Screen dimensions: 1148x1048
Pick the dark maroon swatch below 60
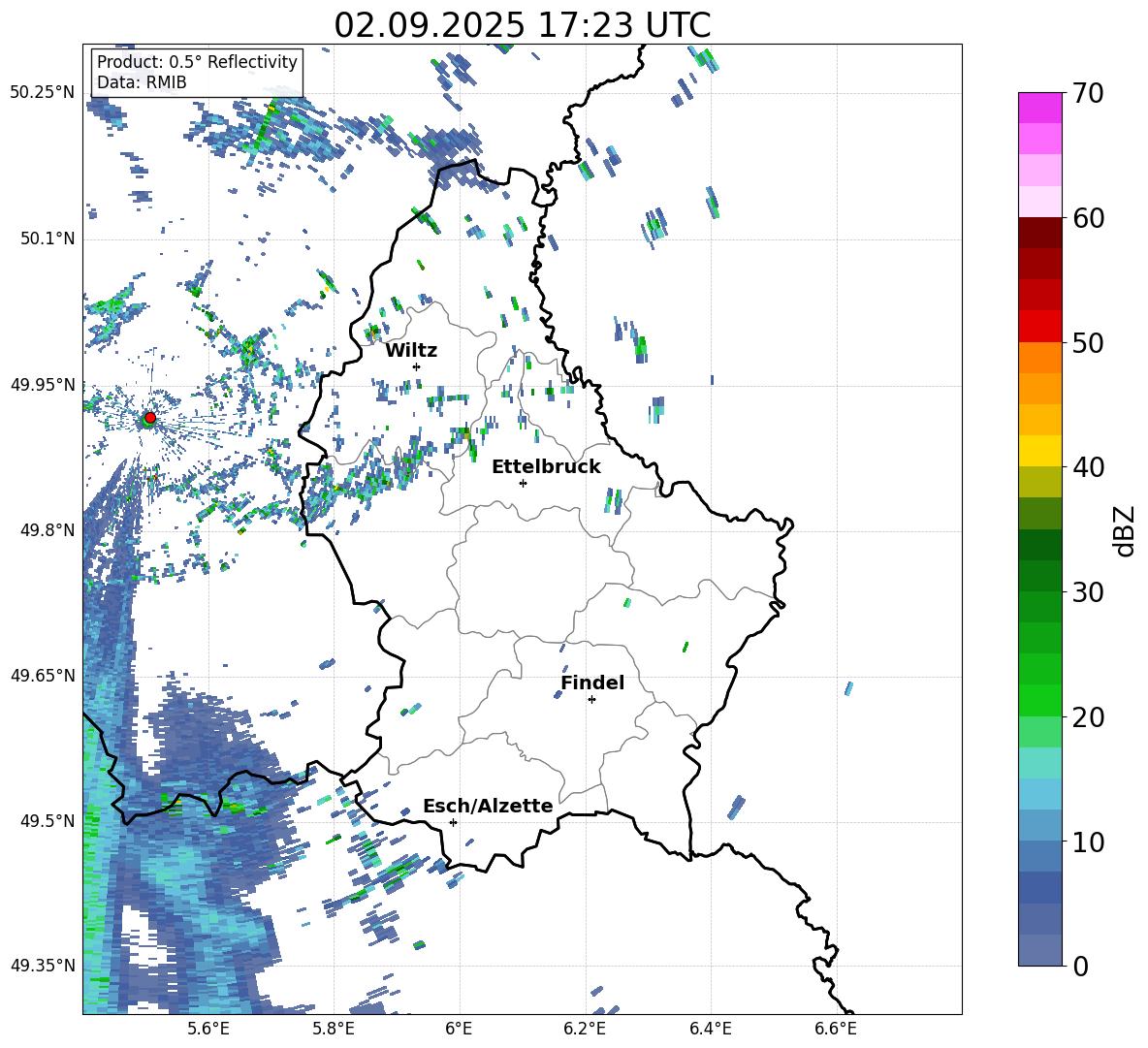point(1039,233)
